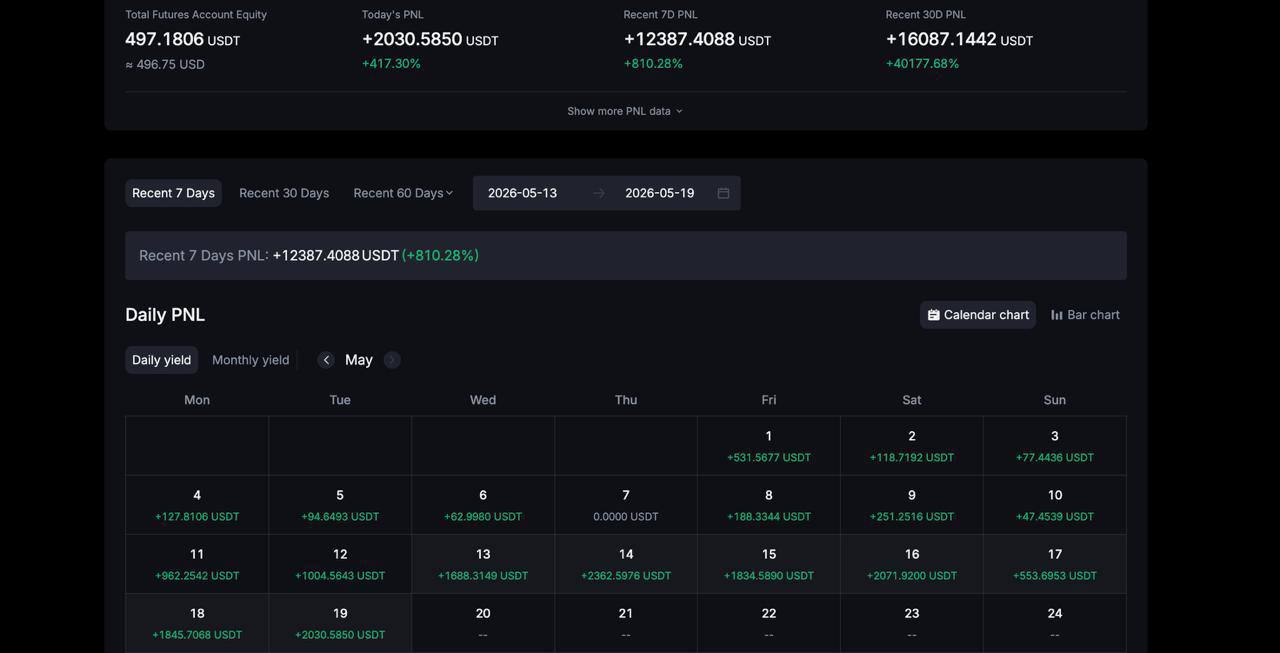The width and height of the screenshot is (1280, 653).
Task: Click the +40177.68% percentage
Action: [922, 63]
